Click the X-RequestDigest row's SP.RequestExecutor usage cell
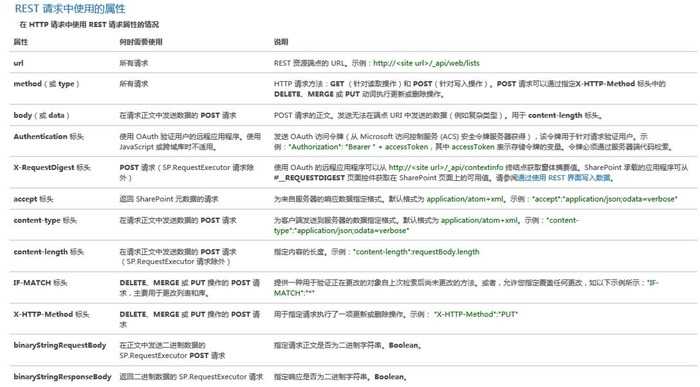This screenshot has width=700, height=387. (x=187, y=172)
